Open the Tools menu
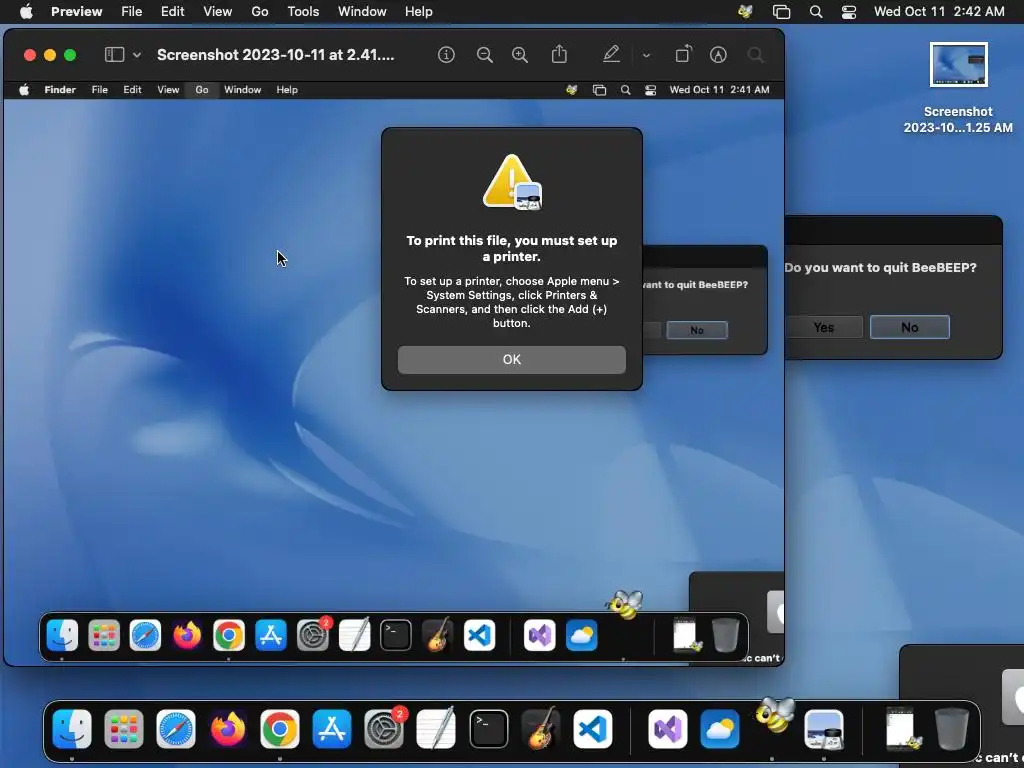1024x768 pixels. (x=303, y=11)
